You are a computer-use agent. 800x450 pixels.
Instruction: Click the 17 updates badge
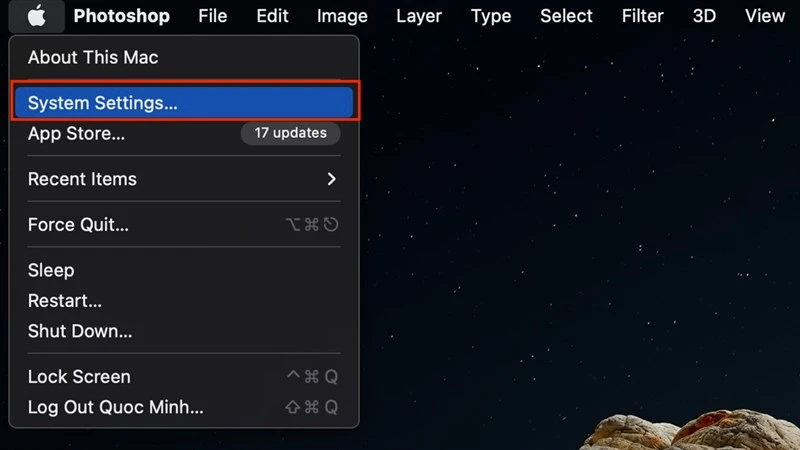[290, 133]
